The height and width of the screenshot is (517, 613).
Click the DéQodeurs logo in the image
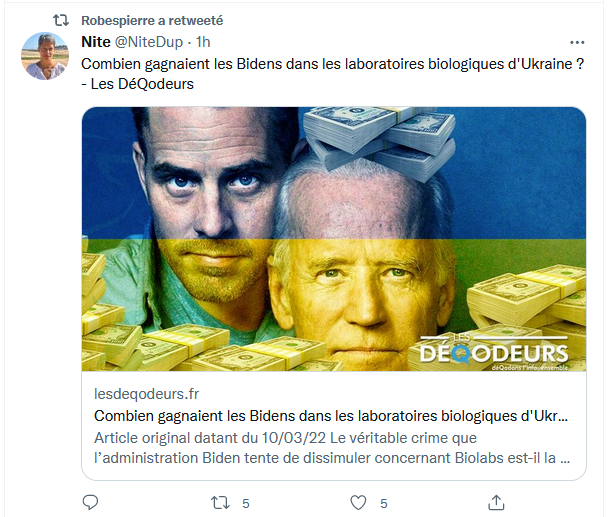493,352
